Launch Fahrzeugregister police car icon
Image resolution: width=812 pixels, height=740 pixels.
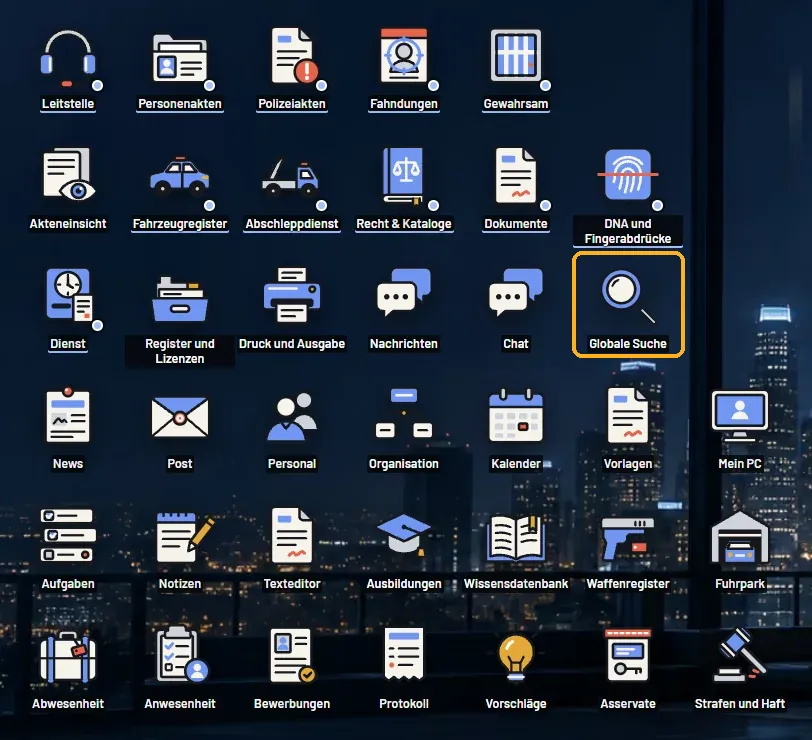pyautogui.click(x=180, y=176)
